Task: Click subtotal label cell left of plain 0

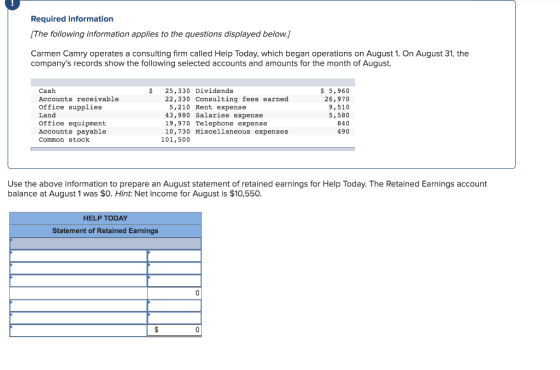Action: 79,293
